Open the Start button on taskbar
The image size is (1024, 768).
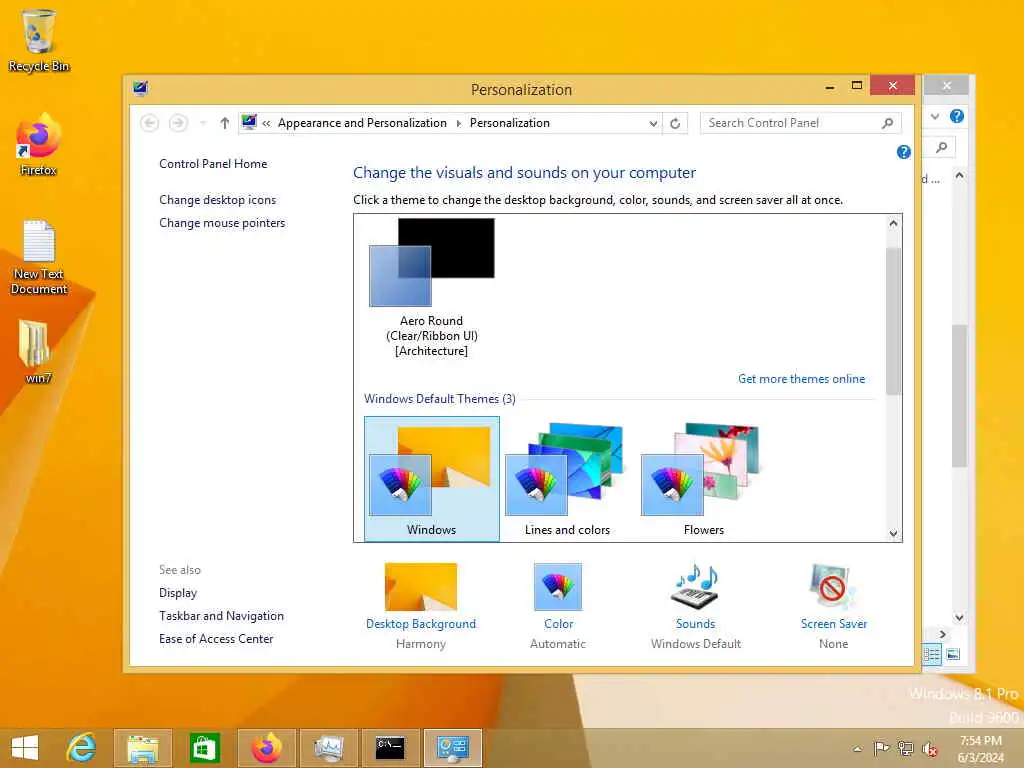25,748
